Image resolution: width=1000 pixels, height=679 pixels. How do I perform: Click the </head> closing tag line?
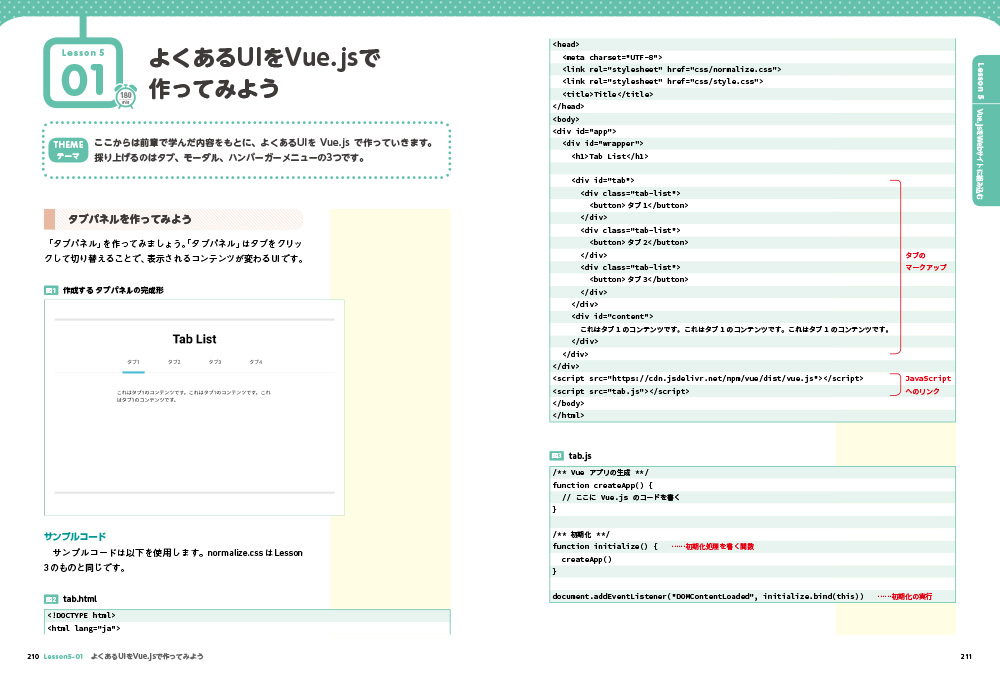[x=568, y=106]
